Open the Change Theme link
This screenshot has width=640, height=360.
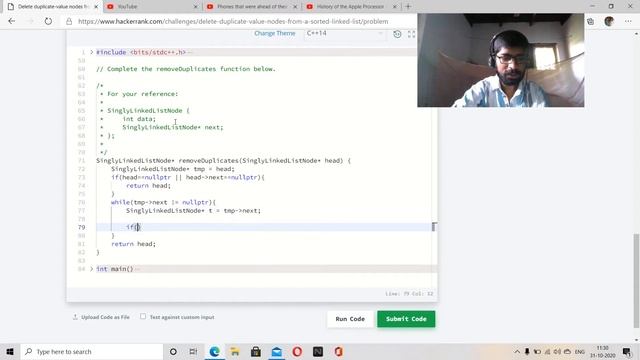(275, 33)
